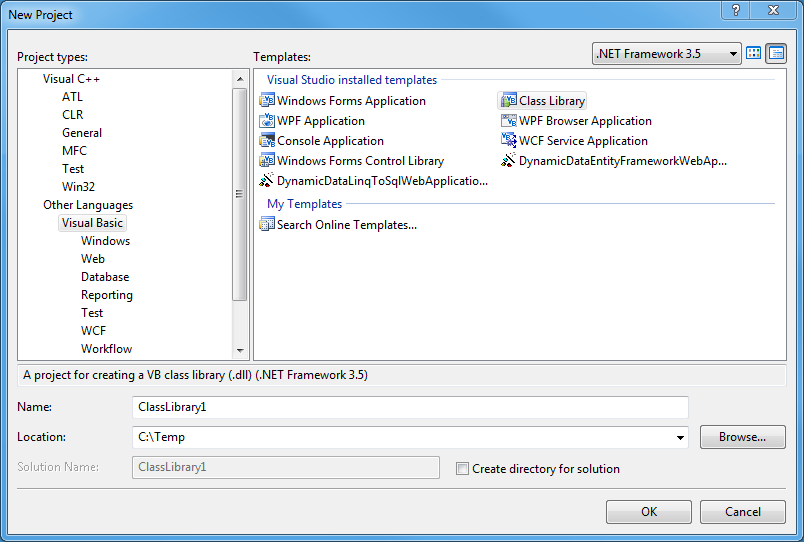Close the New Project dialog
This screenshot has width=804, height=542.
click(x=773, y=10)
